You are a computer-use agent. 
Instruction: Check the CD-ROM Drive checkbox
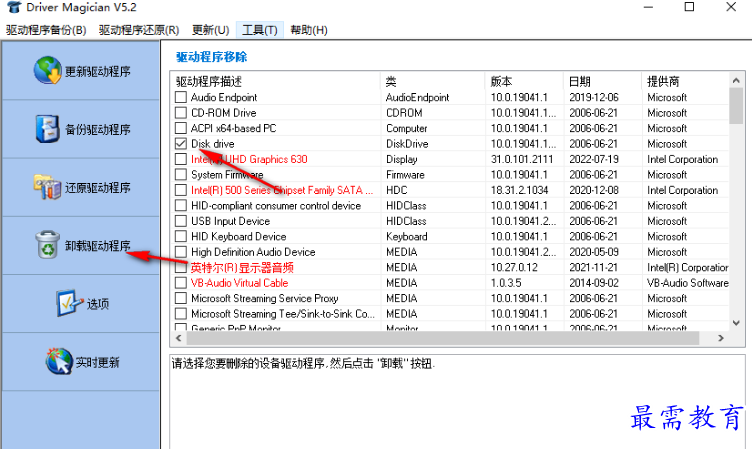181,113
